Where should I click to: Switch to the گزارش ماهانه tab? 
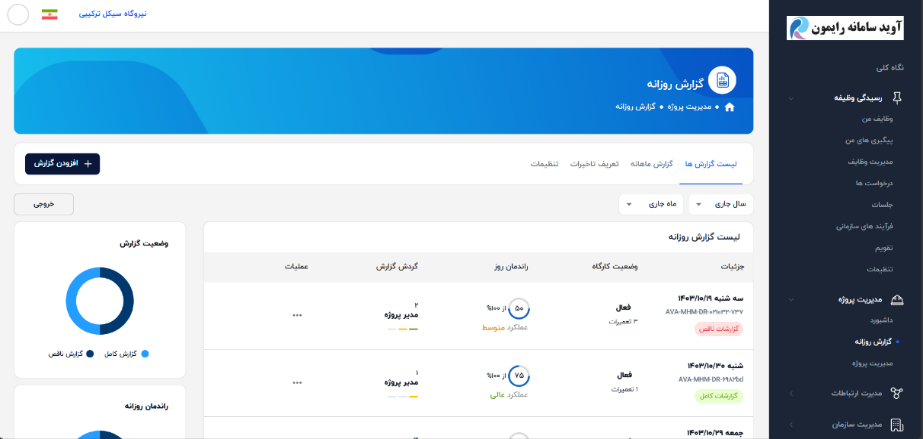[x=651, y=164]
